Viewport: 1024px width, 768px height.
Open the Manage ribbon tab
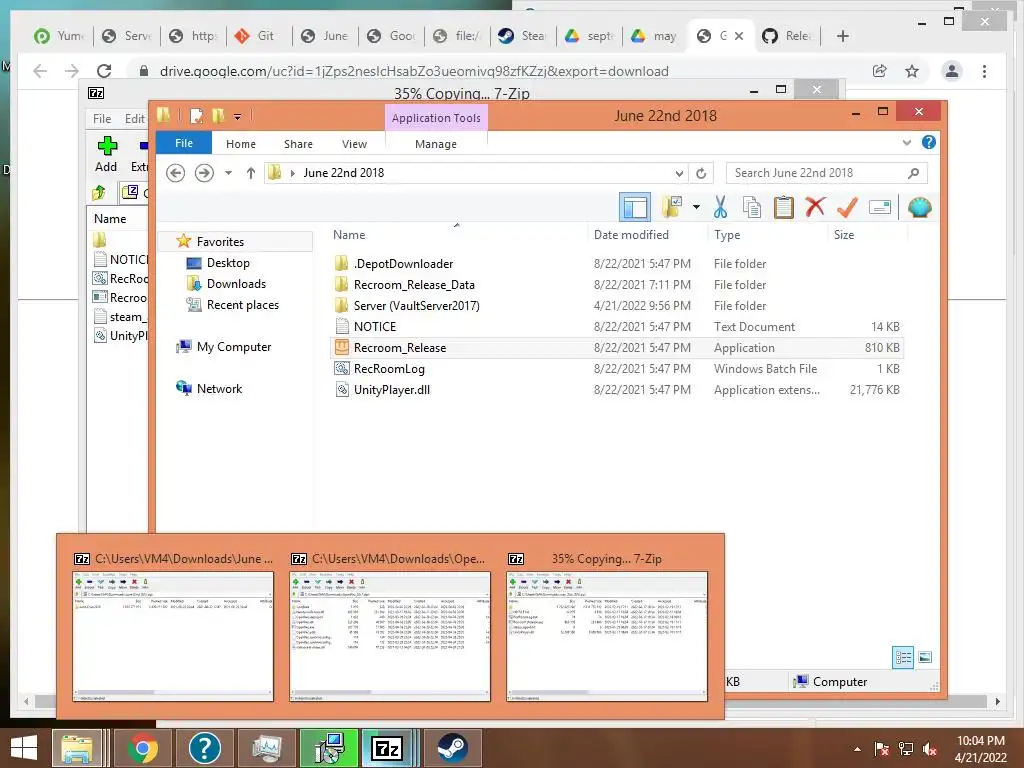pyautogui.click(x=436, y=144)
